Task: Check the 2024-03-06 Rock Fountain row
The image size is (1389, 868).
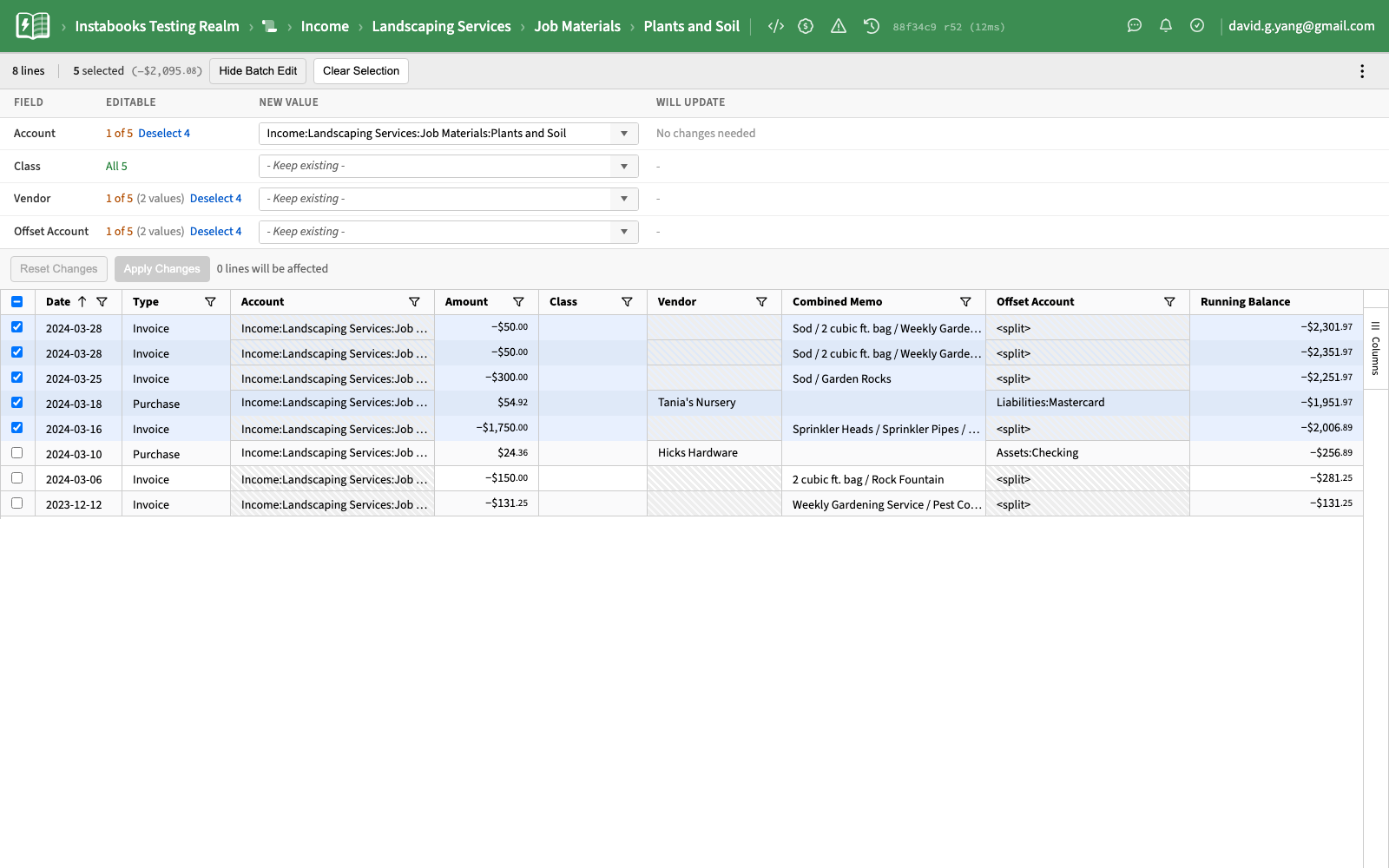Action: click(x=17, y=478)
